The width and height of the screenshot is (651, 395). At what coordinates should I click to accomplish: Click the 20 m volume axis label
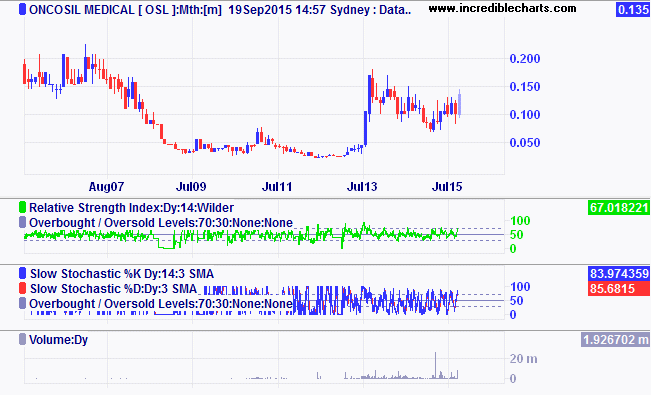point(523,358)
